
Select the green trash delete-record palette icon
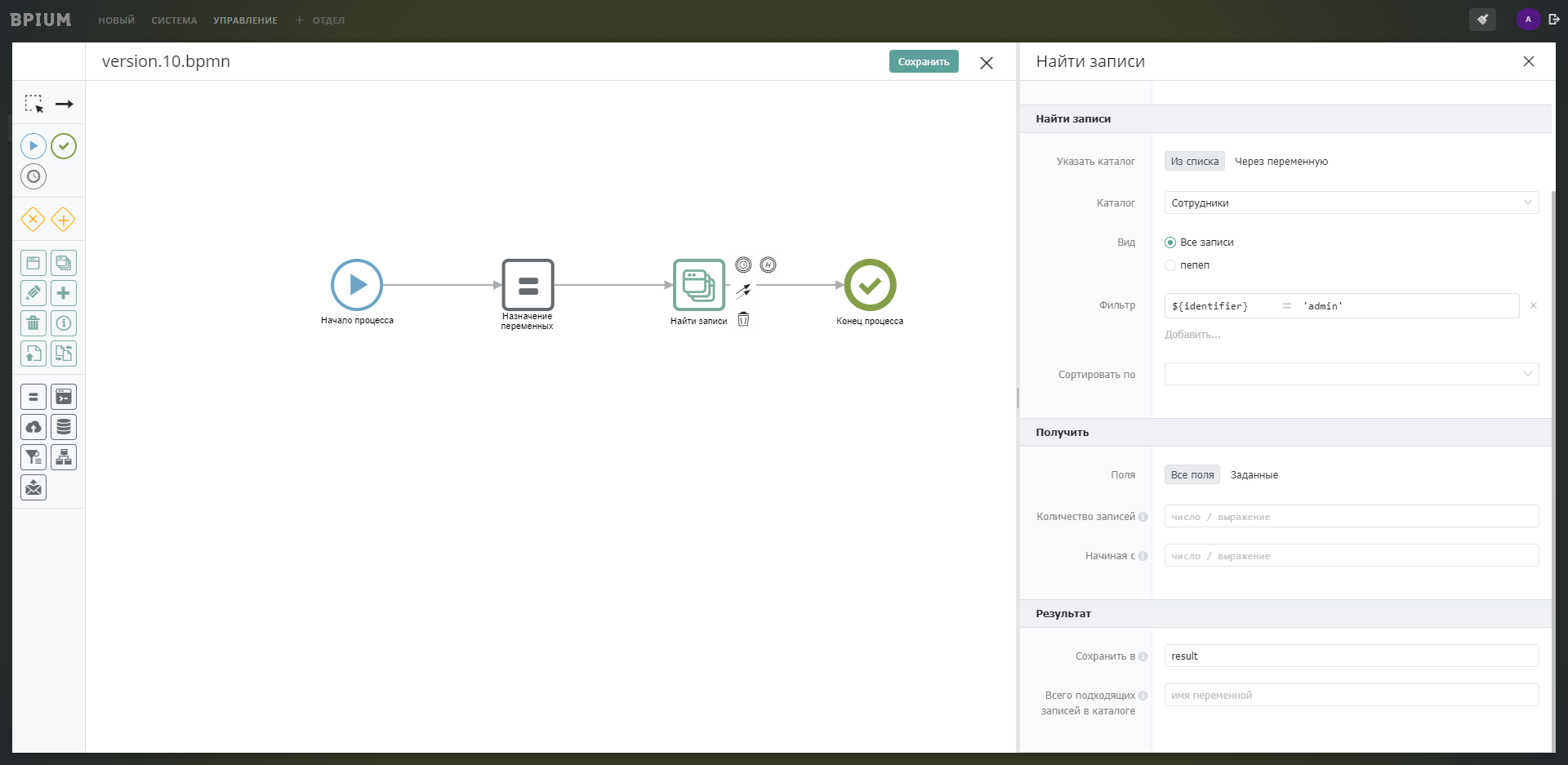click(33, 323)
